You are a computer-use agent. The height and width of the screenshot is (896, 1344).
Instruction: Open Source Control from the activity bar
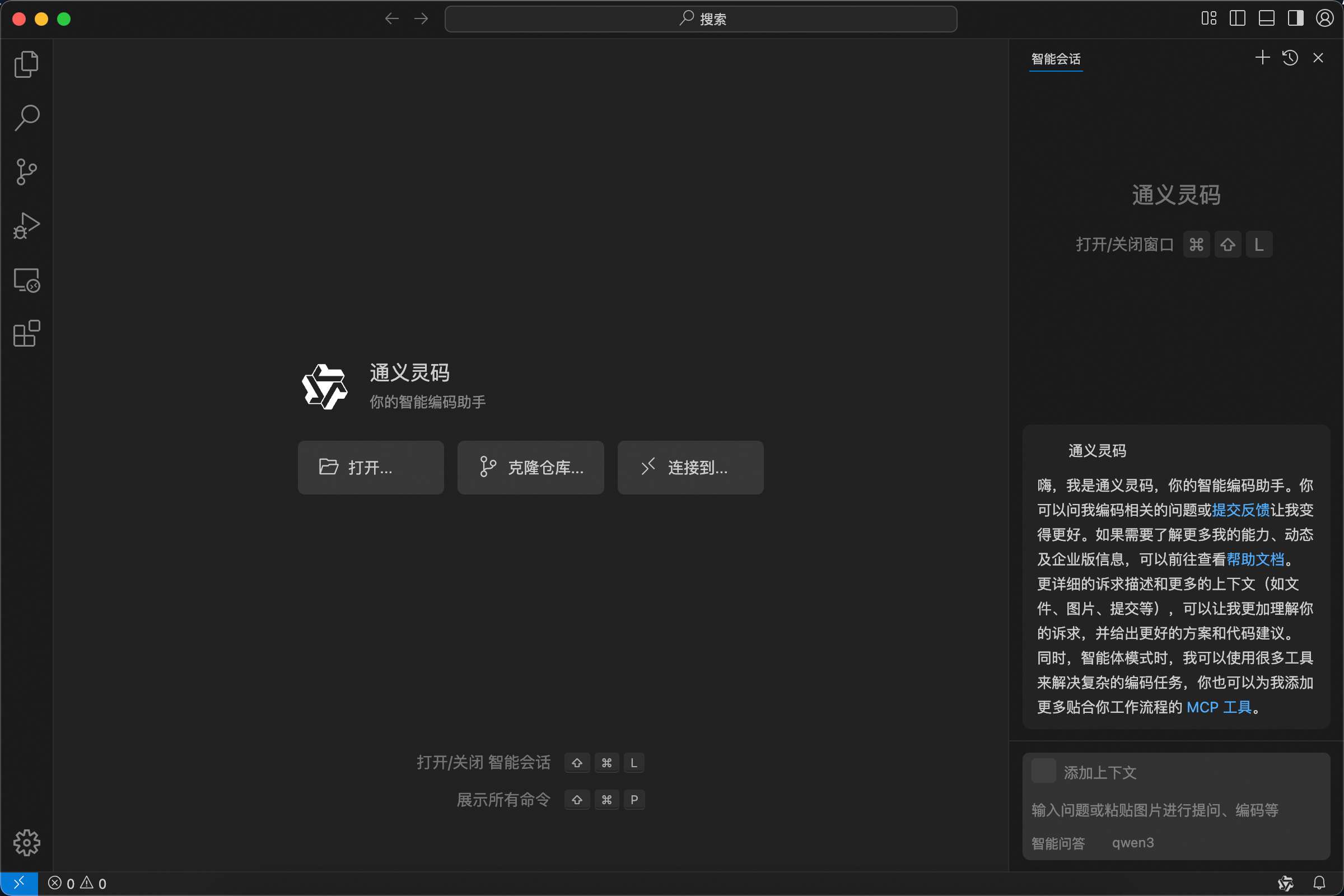26,171
